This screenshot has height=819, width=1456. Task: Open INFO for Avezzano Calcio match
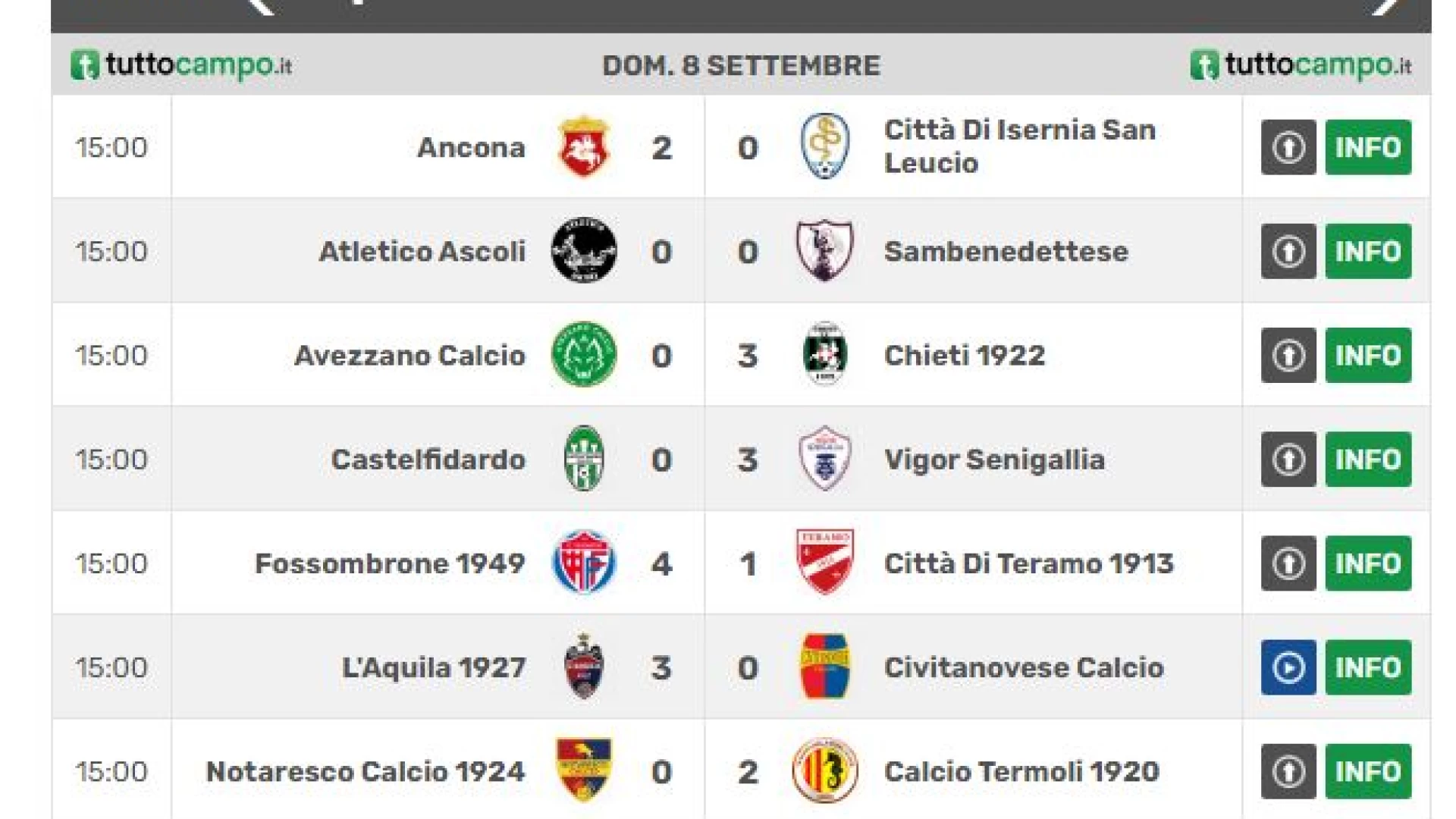coord(1368,355)
